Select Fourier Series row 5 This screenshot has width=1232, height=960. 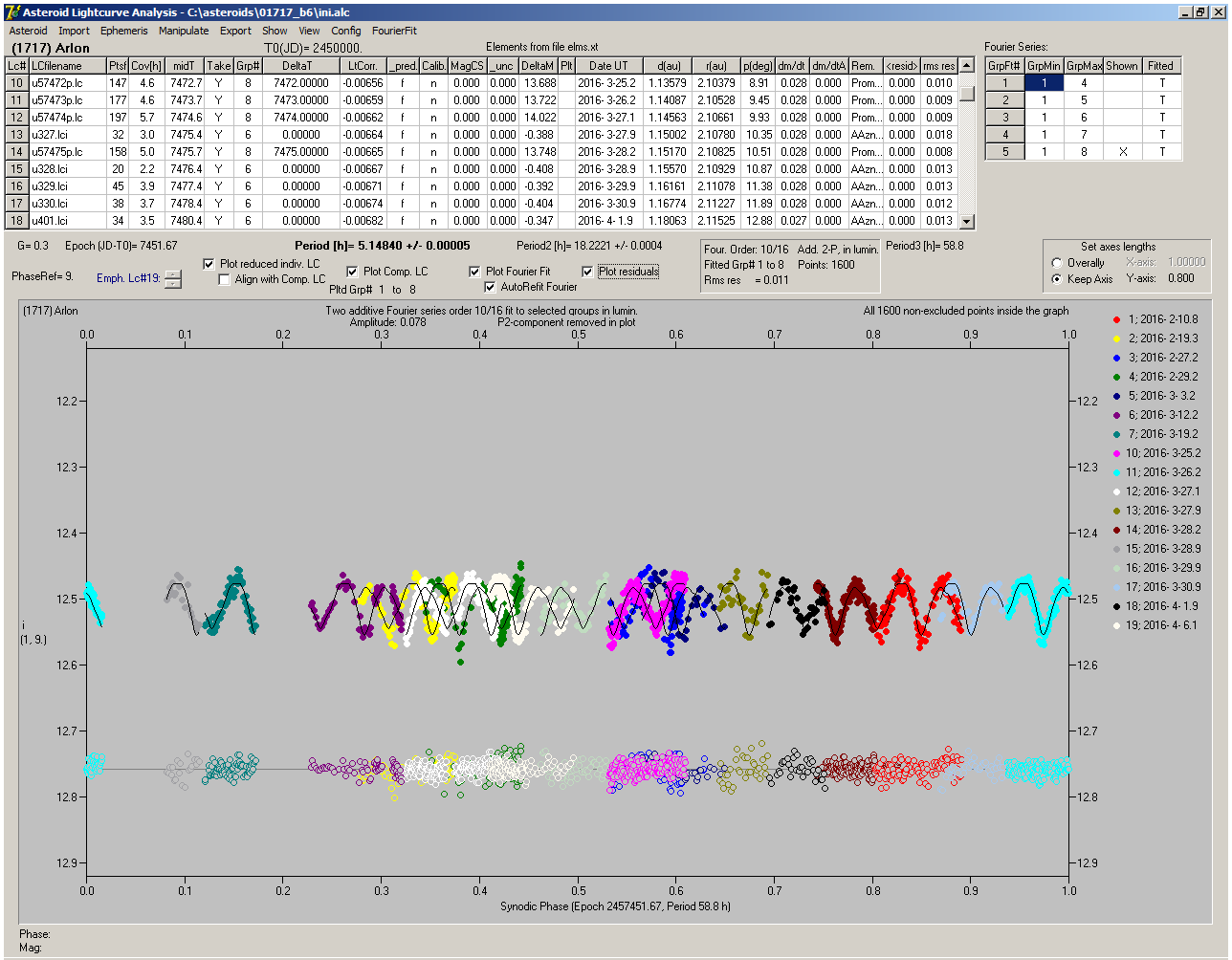tap(1005, 152)
